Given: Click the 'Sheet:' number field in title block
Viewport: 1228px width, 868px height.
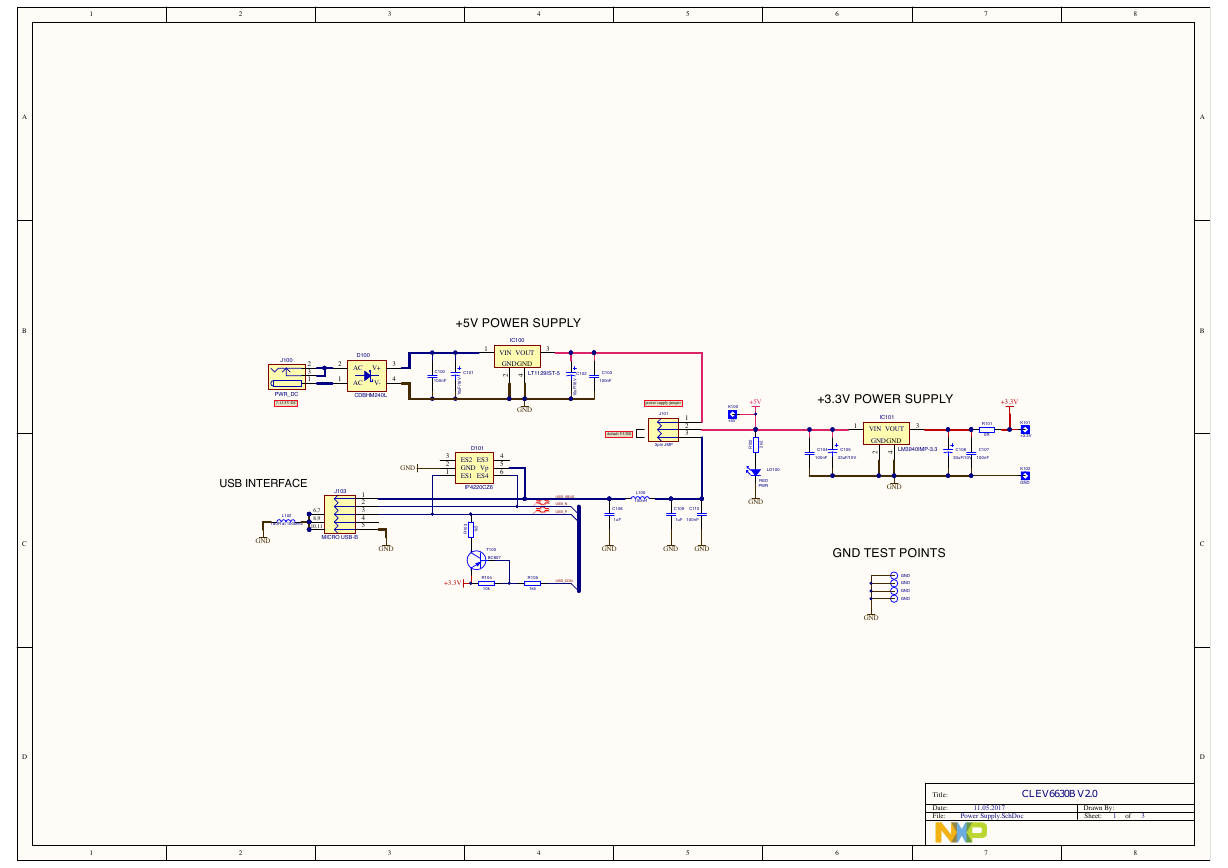Looking at the screenshot, I should (1113, 816).
